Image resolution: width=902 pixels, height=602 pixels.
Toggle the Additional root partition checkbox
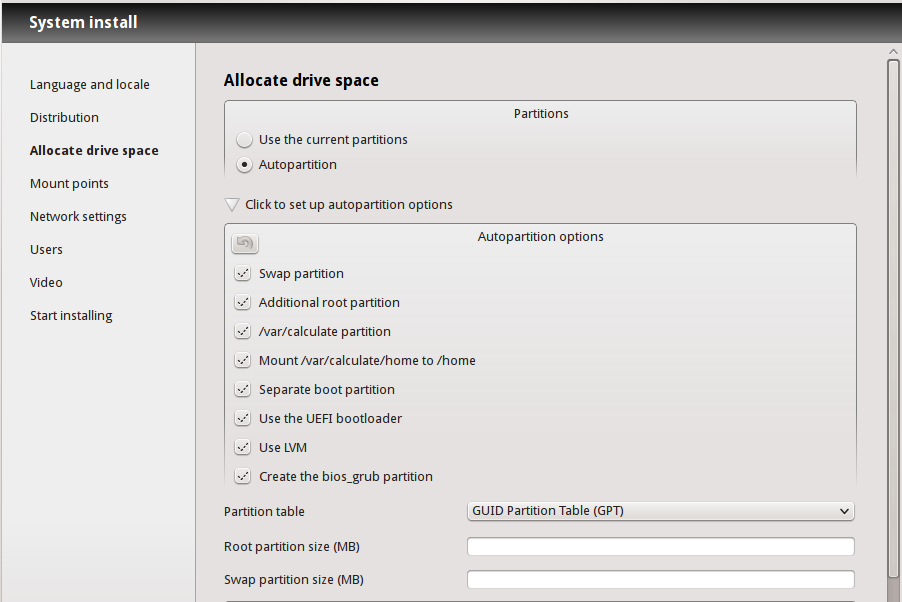(x=243, y=302)
